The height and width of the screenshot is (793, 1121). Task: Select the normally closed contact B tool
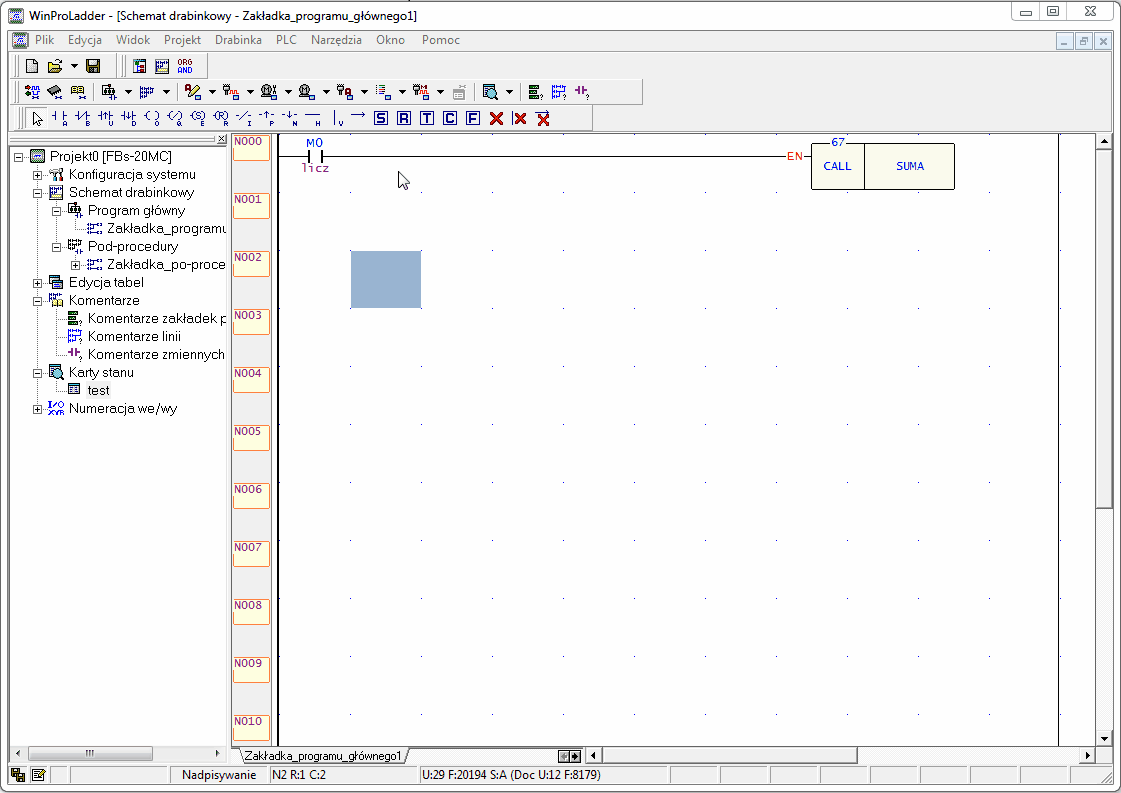coord(83,119)
